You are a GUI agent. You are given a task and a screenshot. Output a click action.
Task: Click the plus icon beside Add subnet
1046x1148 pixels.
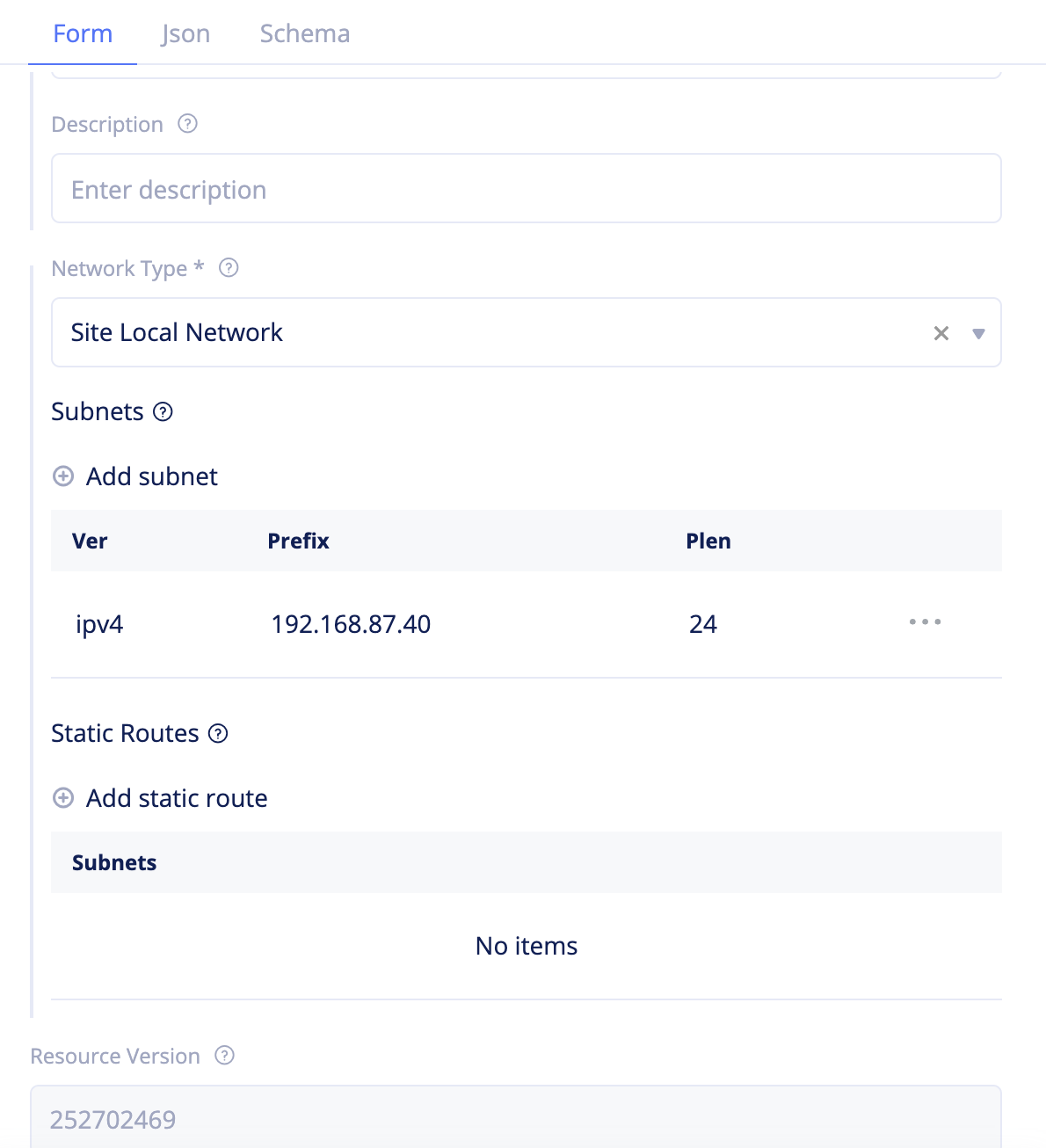coord(63,476)
